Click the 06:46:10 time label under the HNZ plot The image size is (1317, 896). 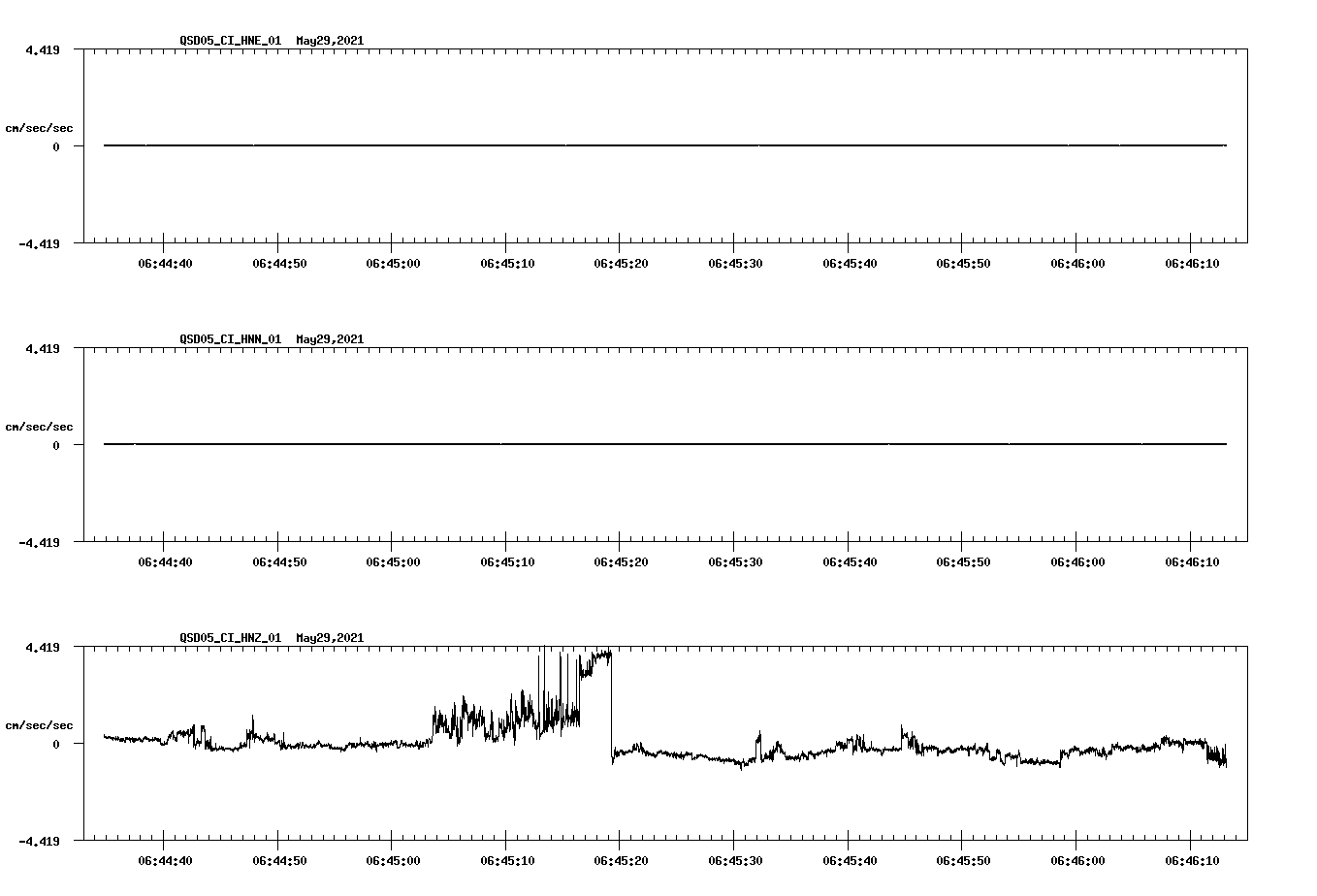click(1190, 859)
